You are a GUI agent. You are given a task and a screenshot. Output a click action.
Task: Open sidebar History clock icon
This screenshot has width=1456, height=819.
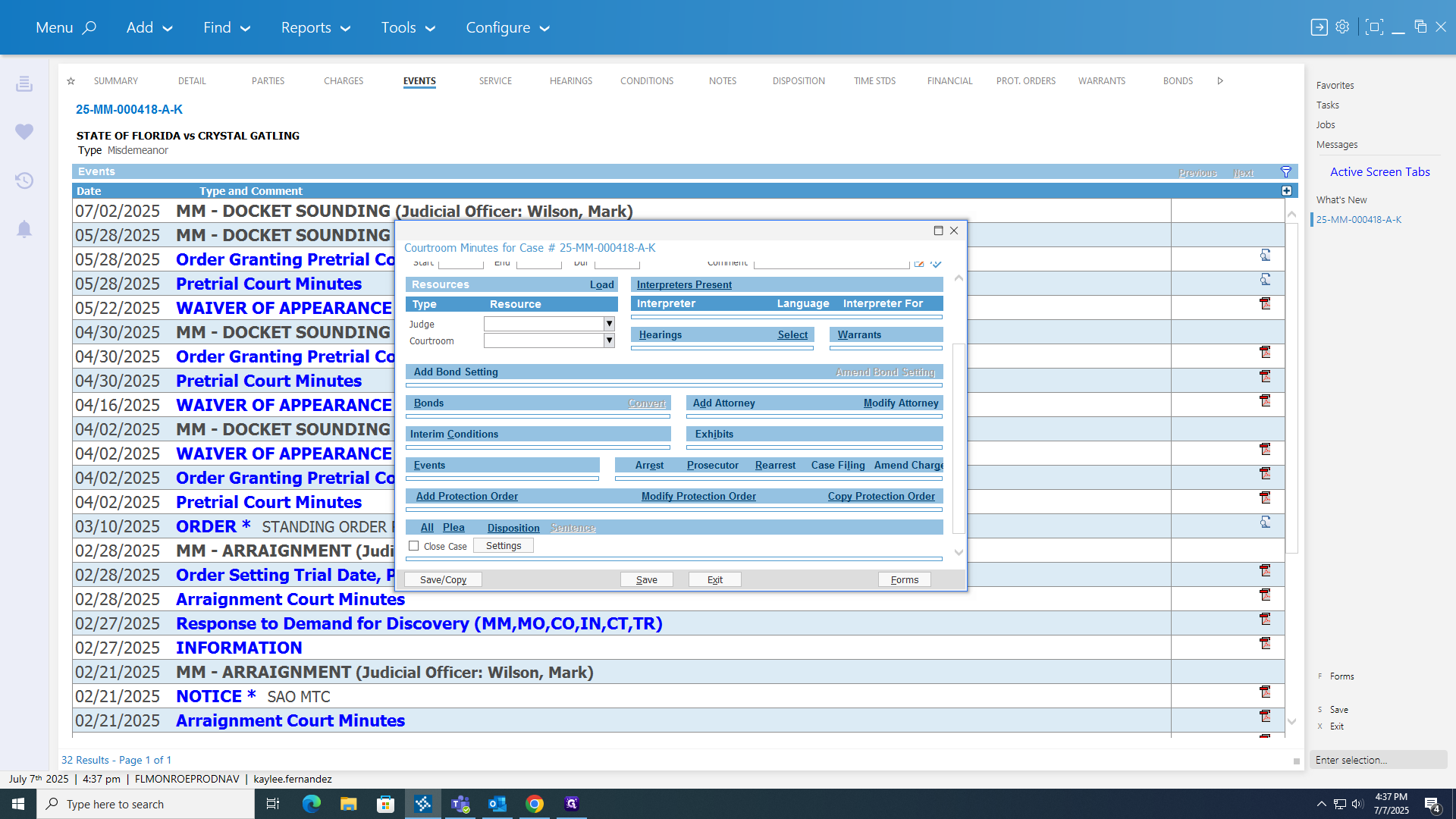coord(24,180)
